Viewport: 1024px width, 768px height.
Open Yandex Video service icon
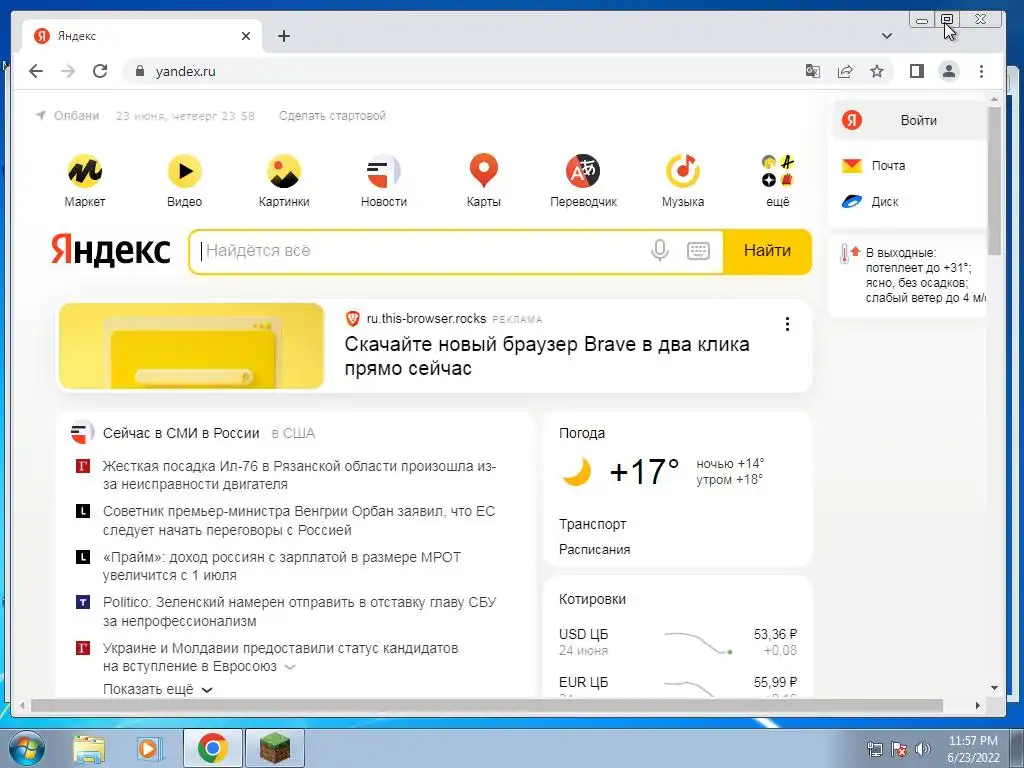(x=184, y=171)
